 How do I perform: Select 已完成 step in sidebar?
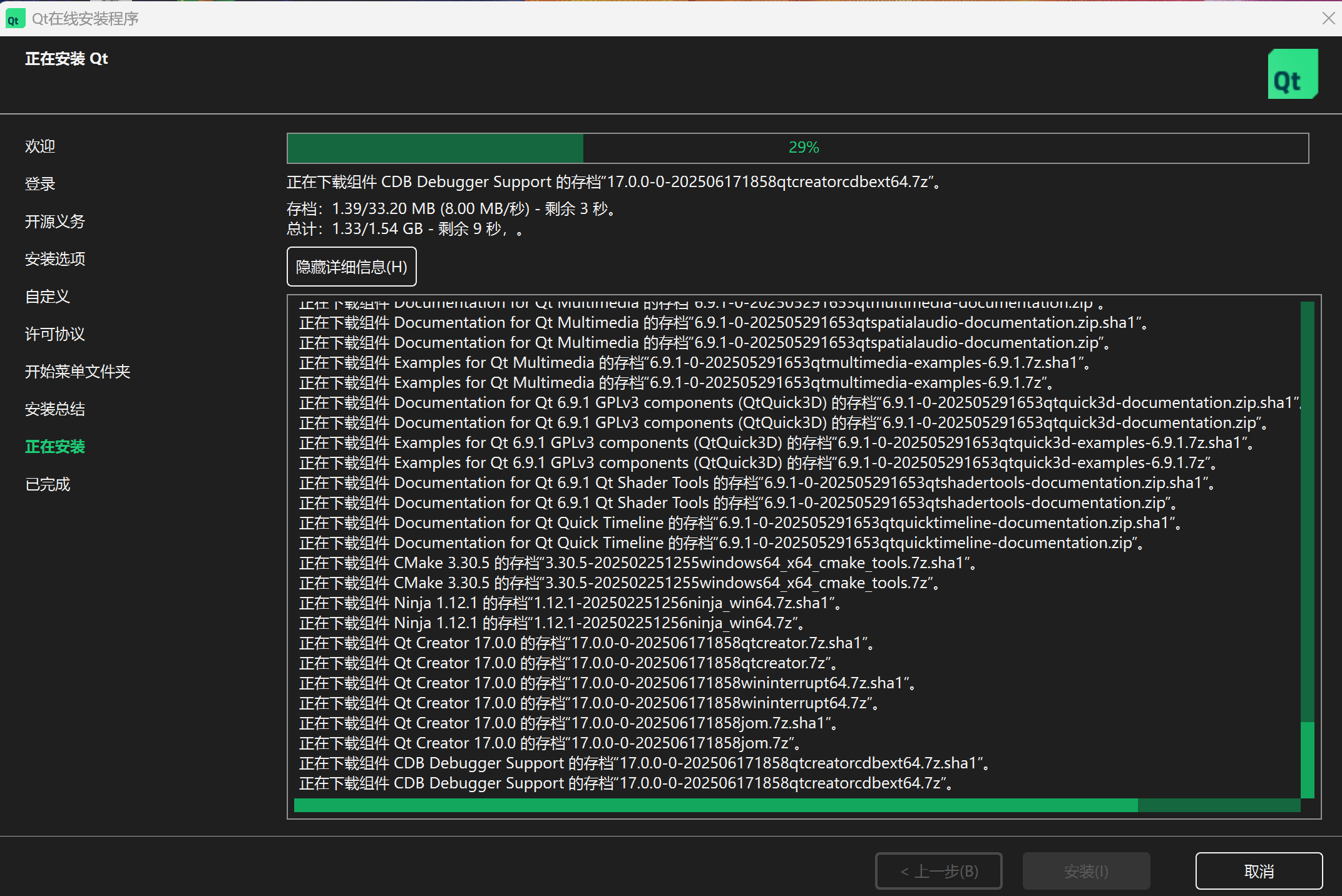pos(47,484)
